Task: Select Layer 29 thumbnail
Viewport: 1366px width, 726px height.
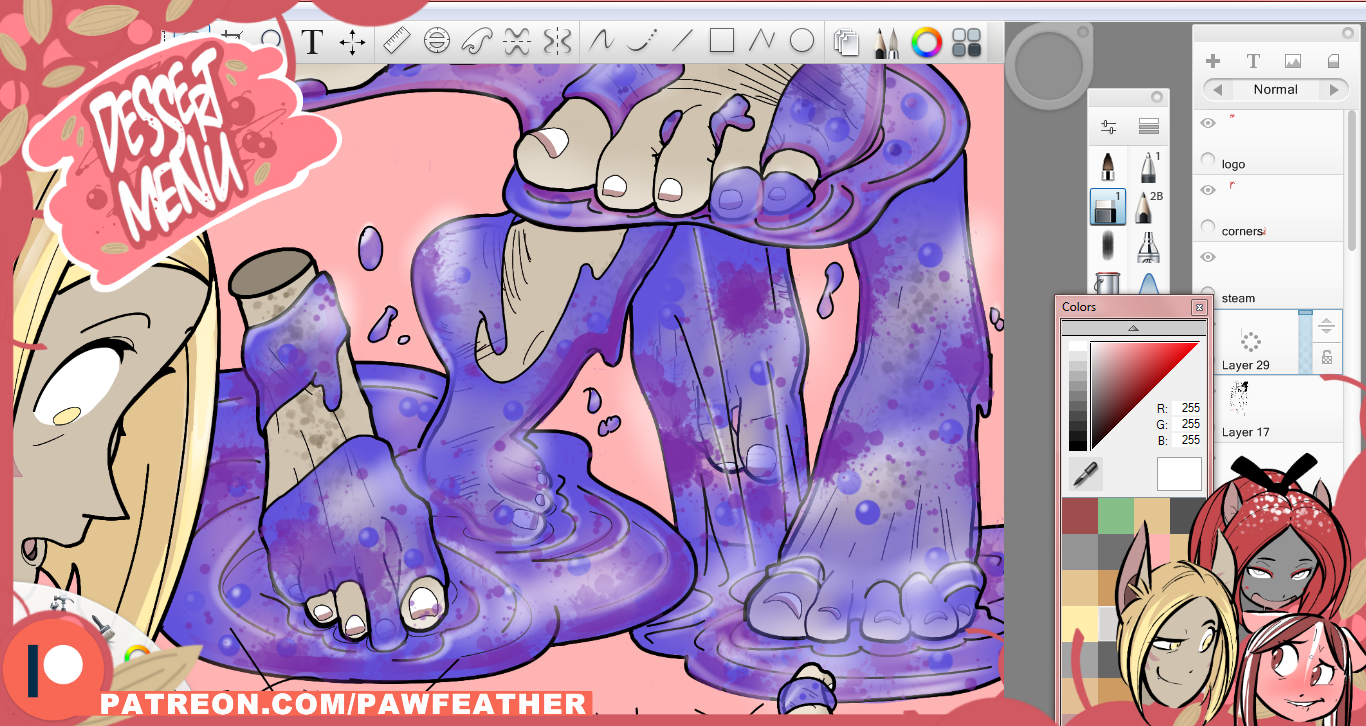Action: [1249, 340]
